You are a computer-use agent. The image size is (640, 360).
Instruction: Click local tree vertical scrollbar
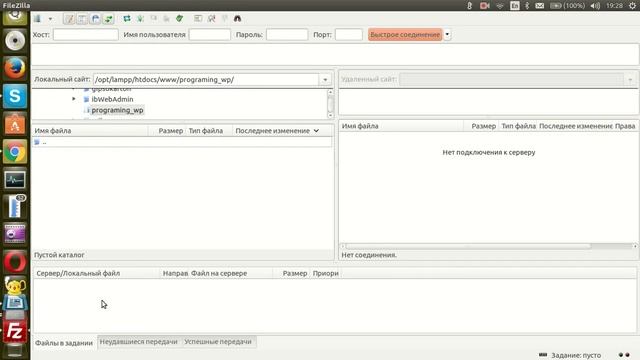click(x=330, y=104)
